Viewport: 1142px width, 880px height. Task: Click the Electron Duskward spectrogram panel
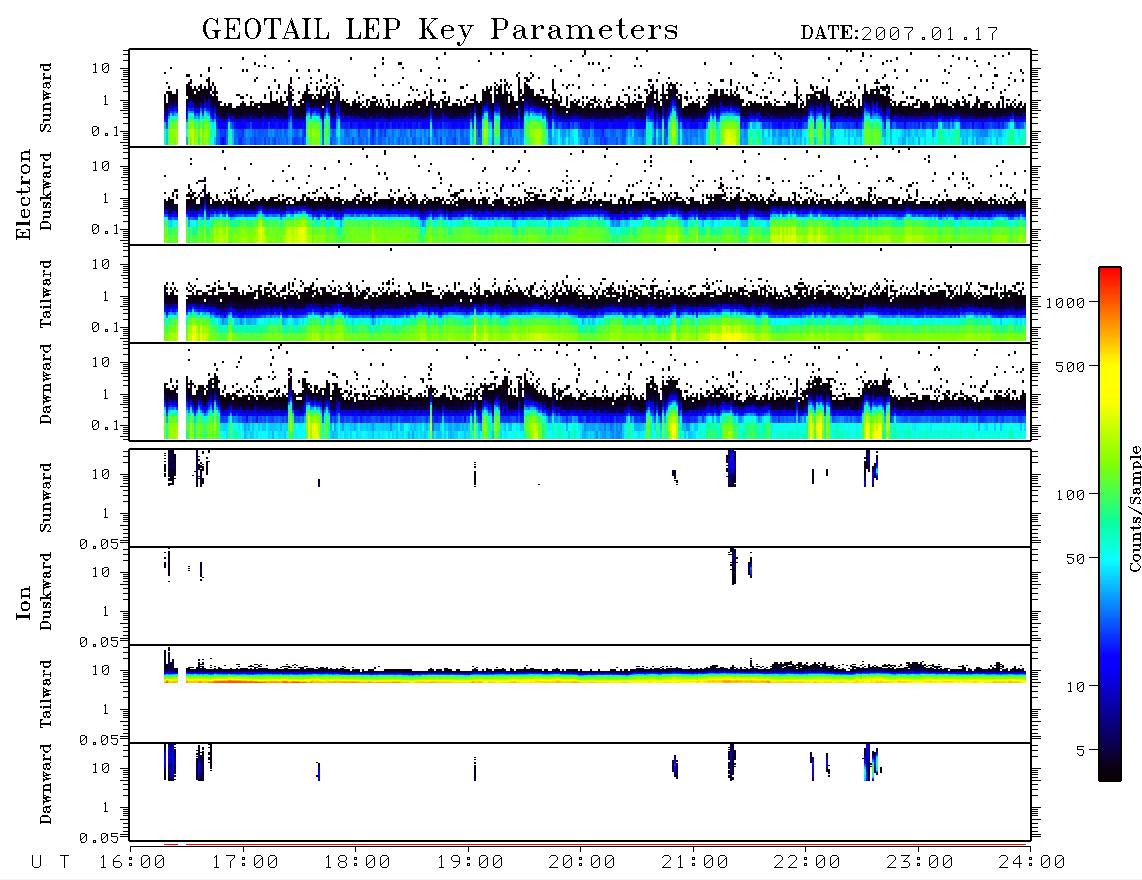pyautogui.click(x=580, y=196)
